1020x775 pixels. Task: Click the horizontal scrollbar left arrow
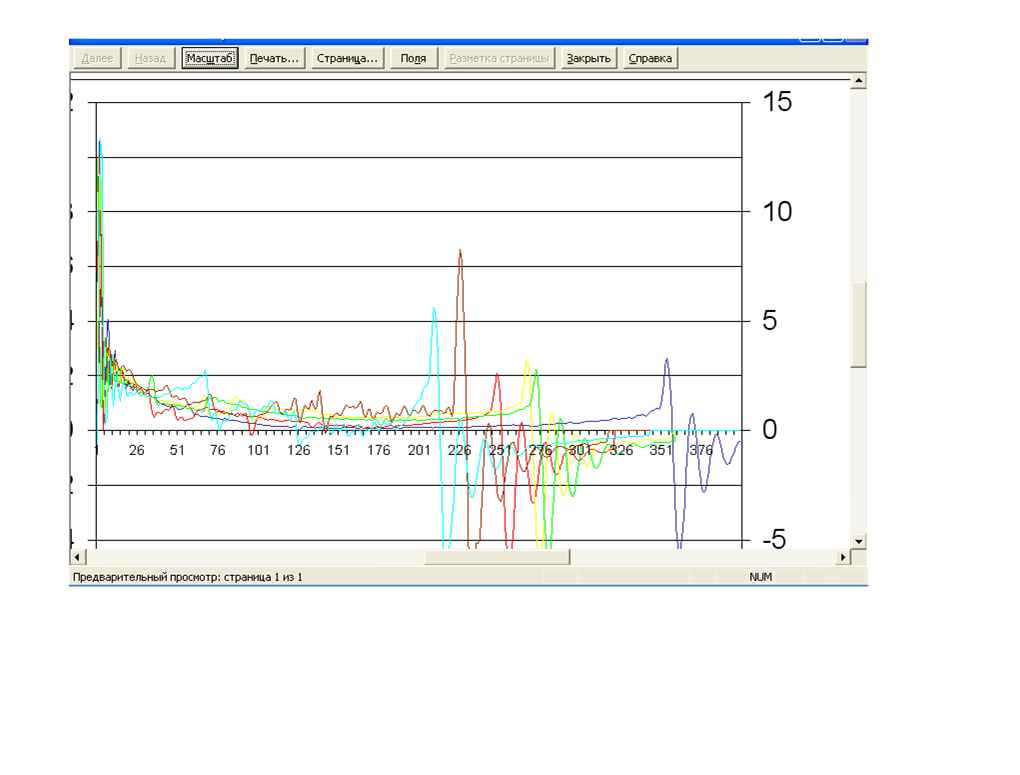coord(77,557)
